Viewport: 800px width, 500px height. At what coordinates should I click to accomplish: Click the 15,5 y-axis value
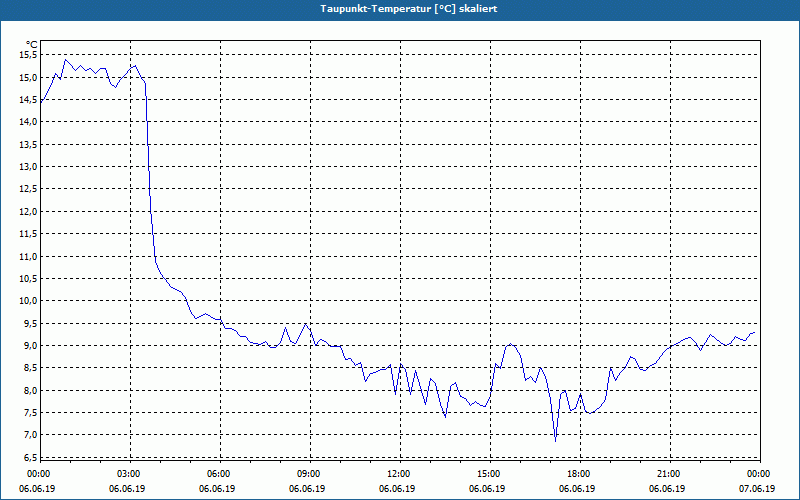click(27, 55)
